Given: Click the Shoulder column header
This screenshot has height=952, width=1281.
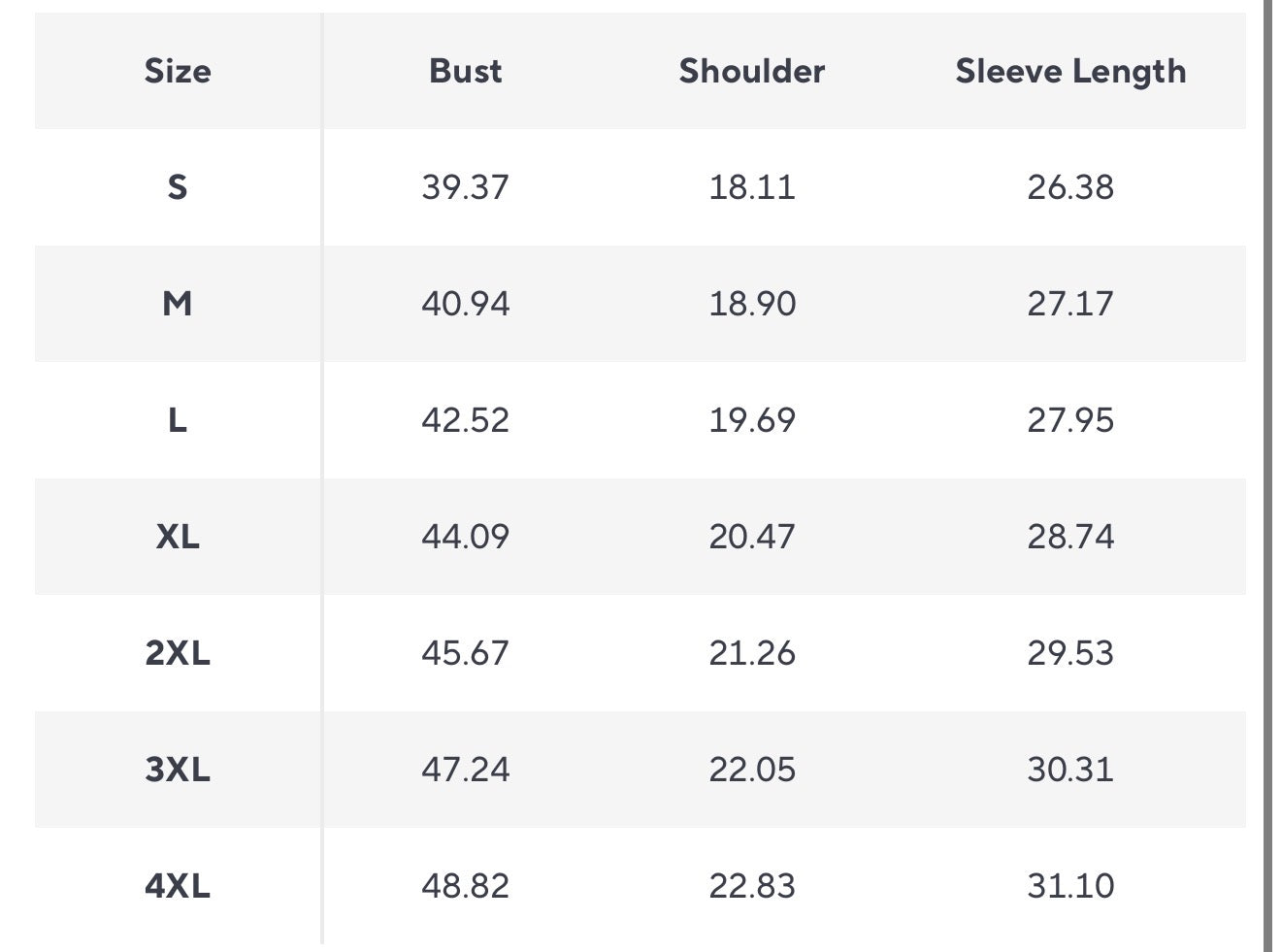Looking at the screenshot, I should pyautogui.click(x=752, y=71).
